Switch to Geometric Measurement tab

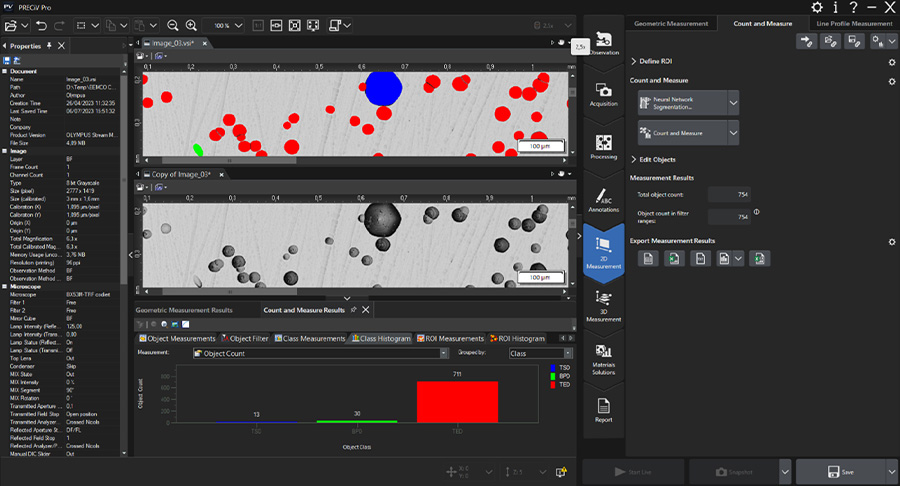click(672, 23)
